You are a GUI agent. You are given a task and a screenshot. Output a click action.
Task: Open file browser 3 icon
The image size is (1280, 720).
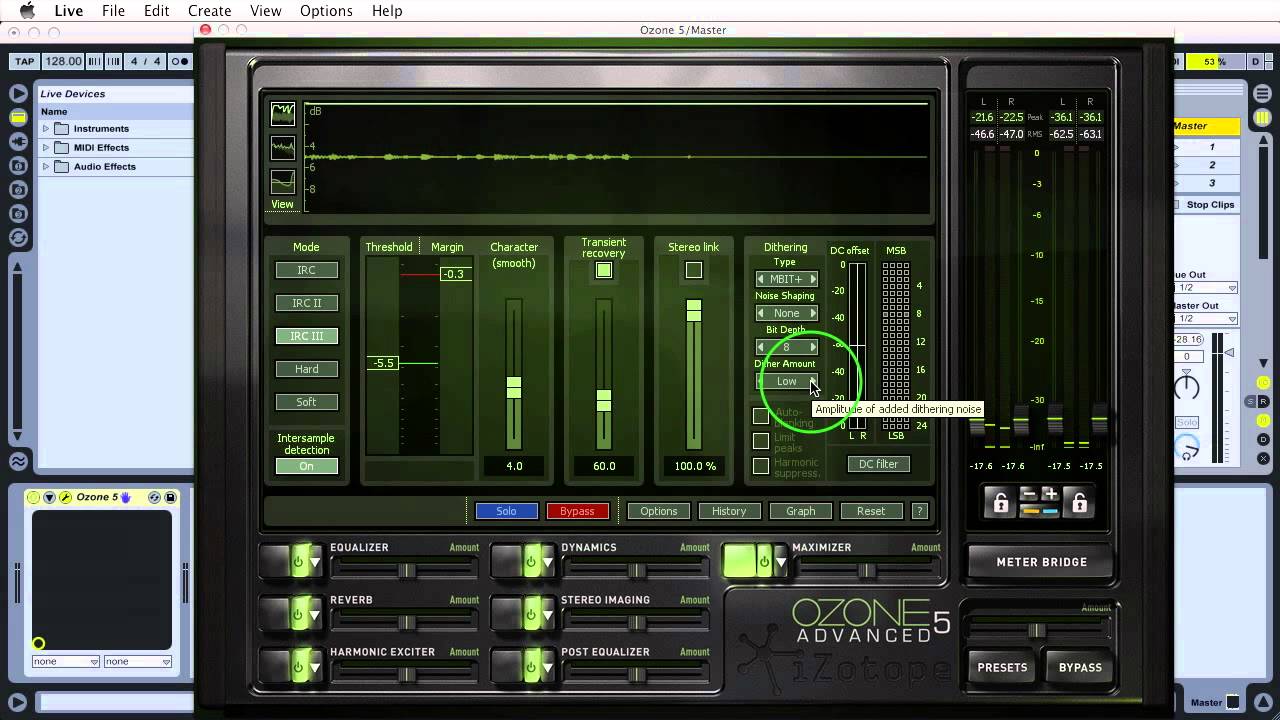pyautogui.click(x=18, y=213)
